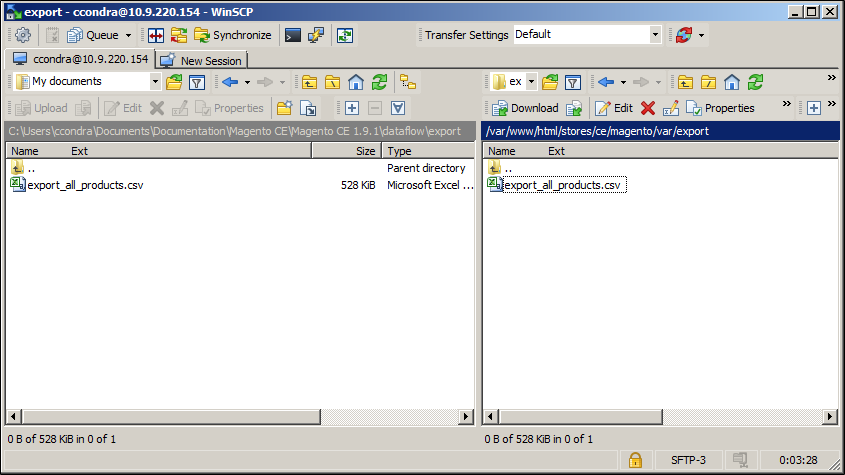Open the terminal console icon
Screen dimensions: 845x475
tap(293, 35)
